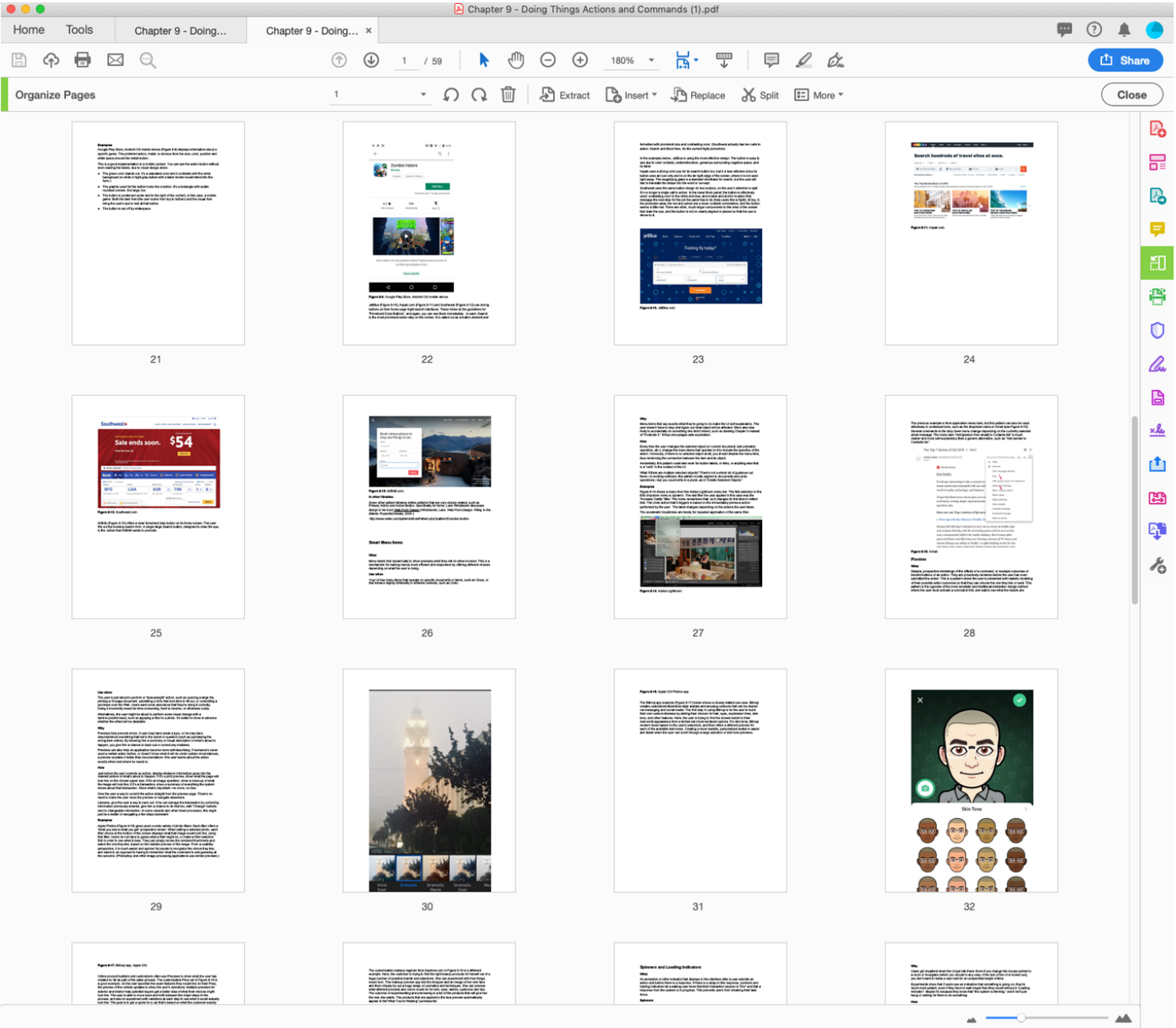
Task: Open help question mark icon
Action: coord(1094,29)
